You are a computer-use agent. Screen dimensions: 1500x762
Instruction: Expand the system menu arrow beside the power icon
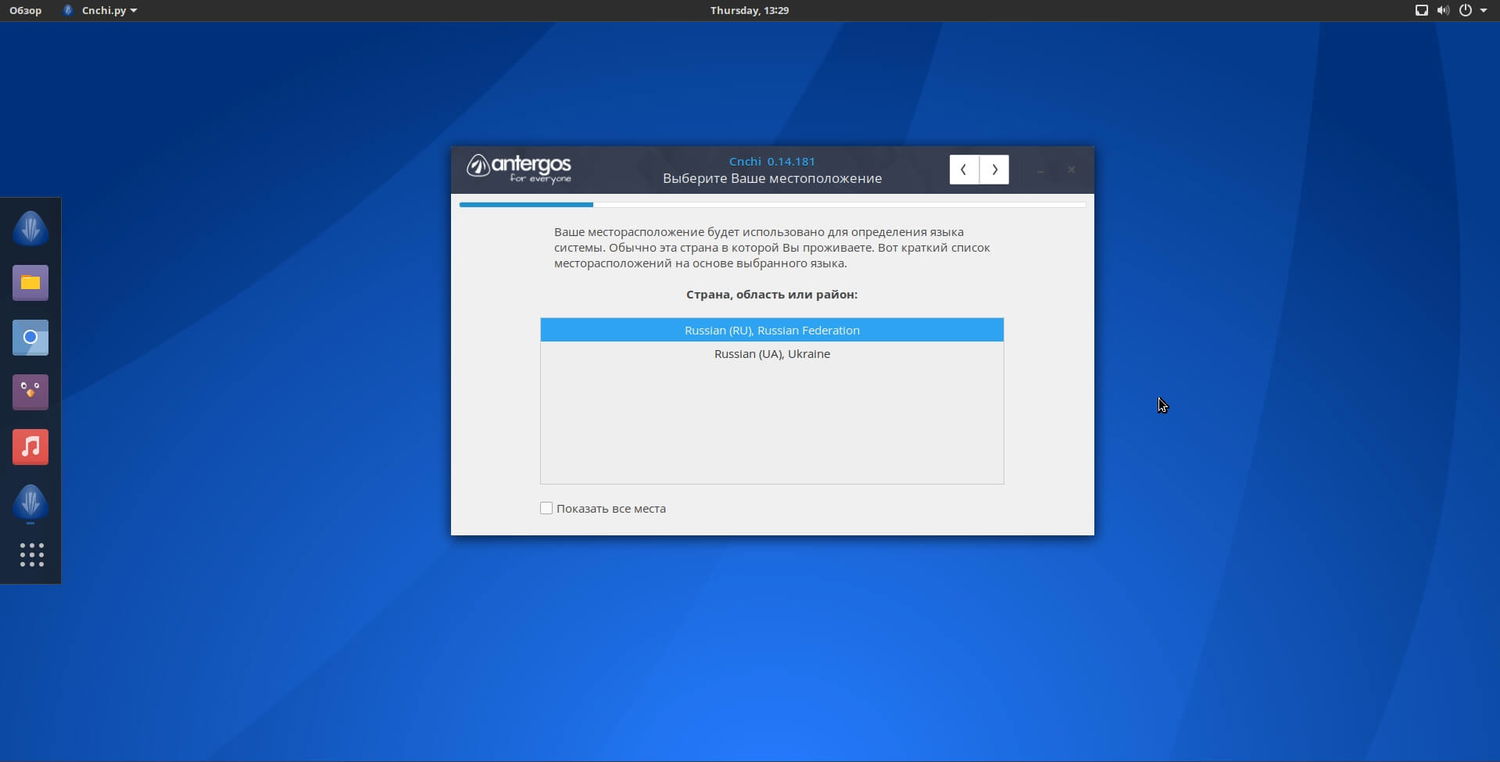pos(1483,10)
